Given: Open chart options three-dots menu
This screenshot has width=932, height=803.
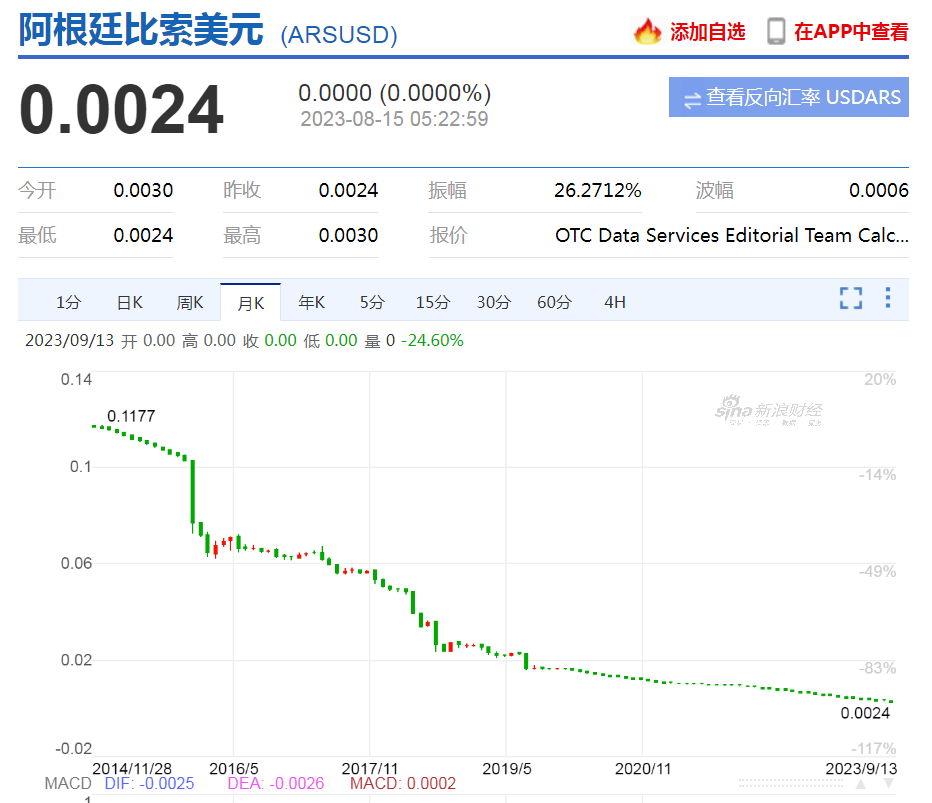Looking at the screenshot, I should tap(887, 298).
